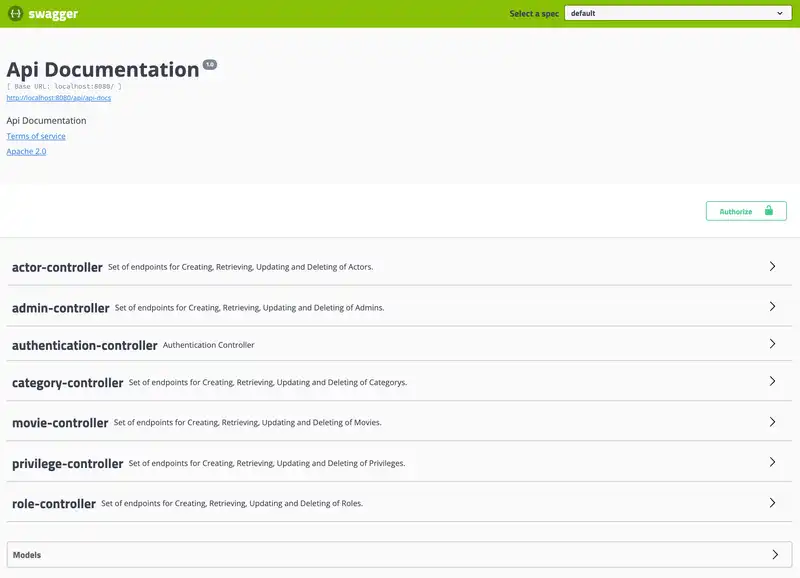800x578 pixels.
Task: Click the Models section heading
Action: 27,554
